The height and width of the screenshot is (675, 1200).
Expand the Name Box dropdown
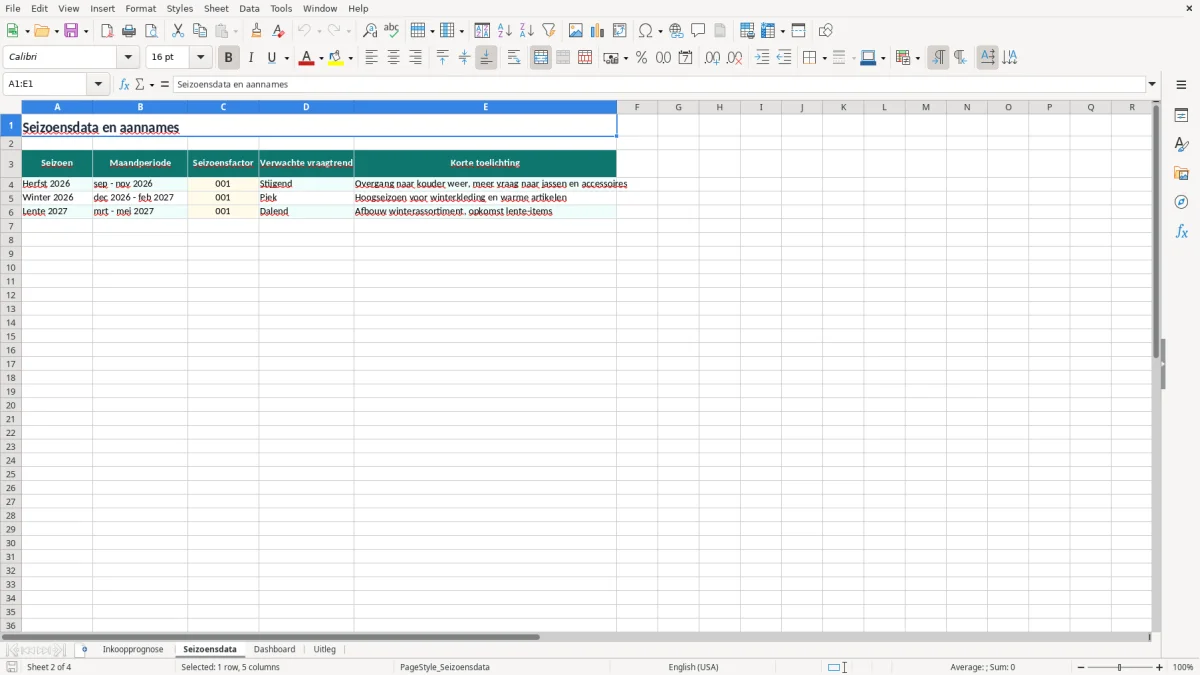coord(98,85)
